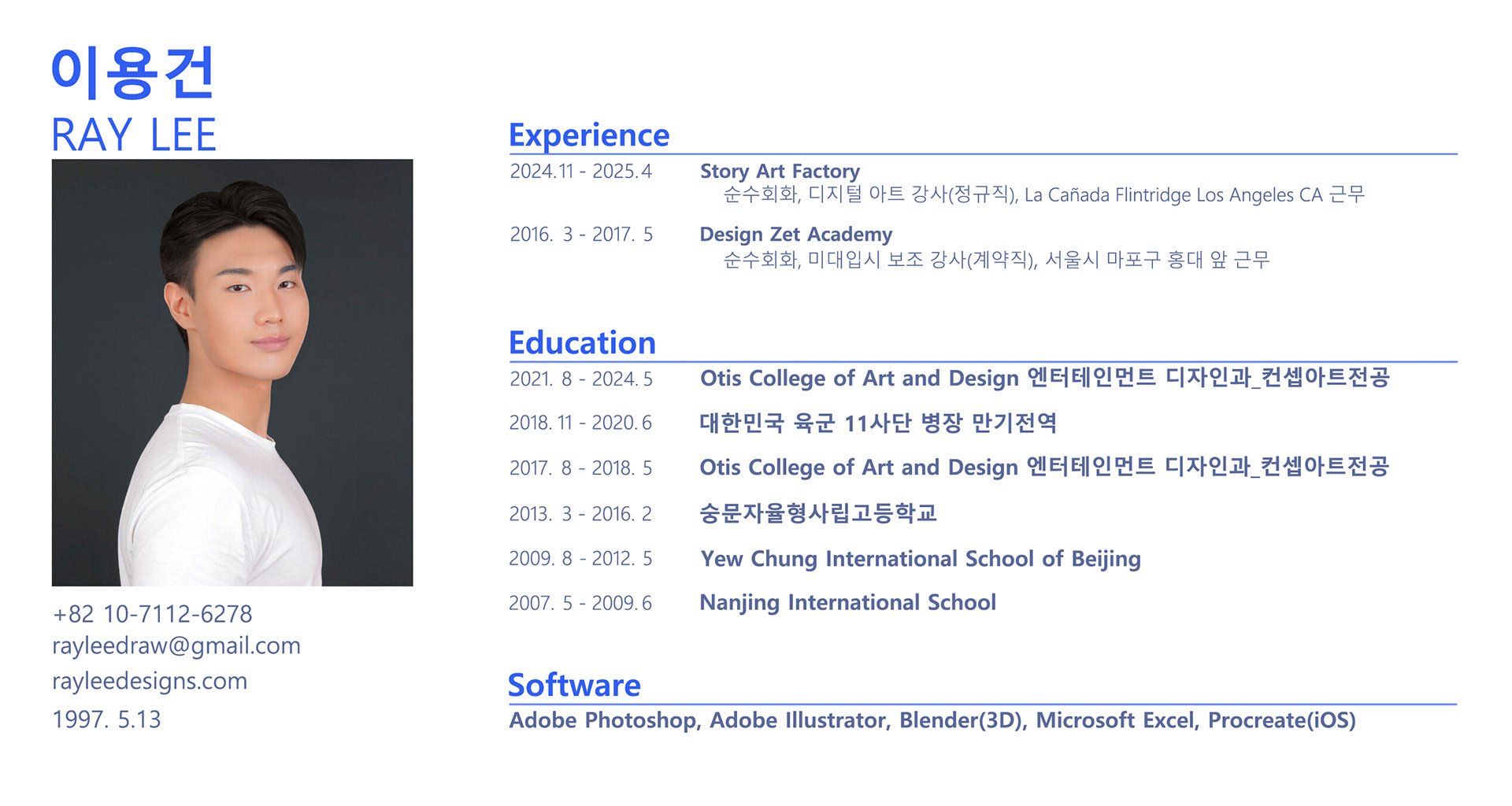Click the RAY LEE name text
This screenshot has width=1512, height=806.
[134, 135]
